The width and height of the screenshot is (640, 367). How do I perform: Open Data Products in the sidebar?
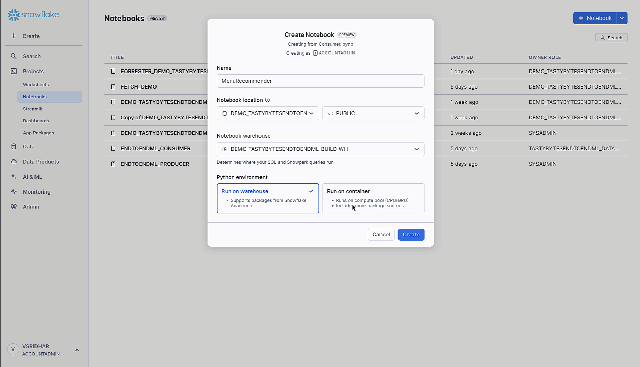coord(40,162)
